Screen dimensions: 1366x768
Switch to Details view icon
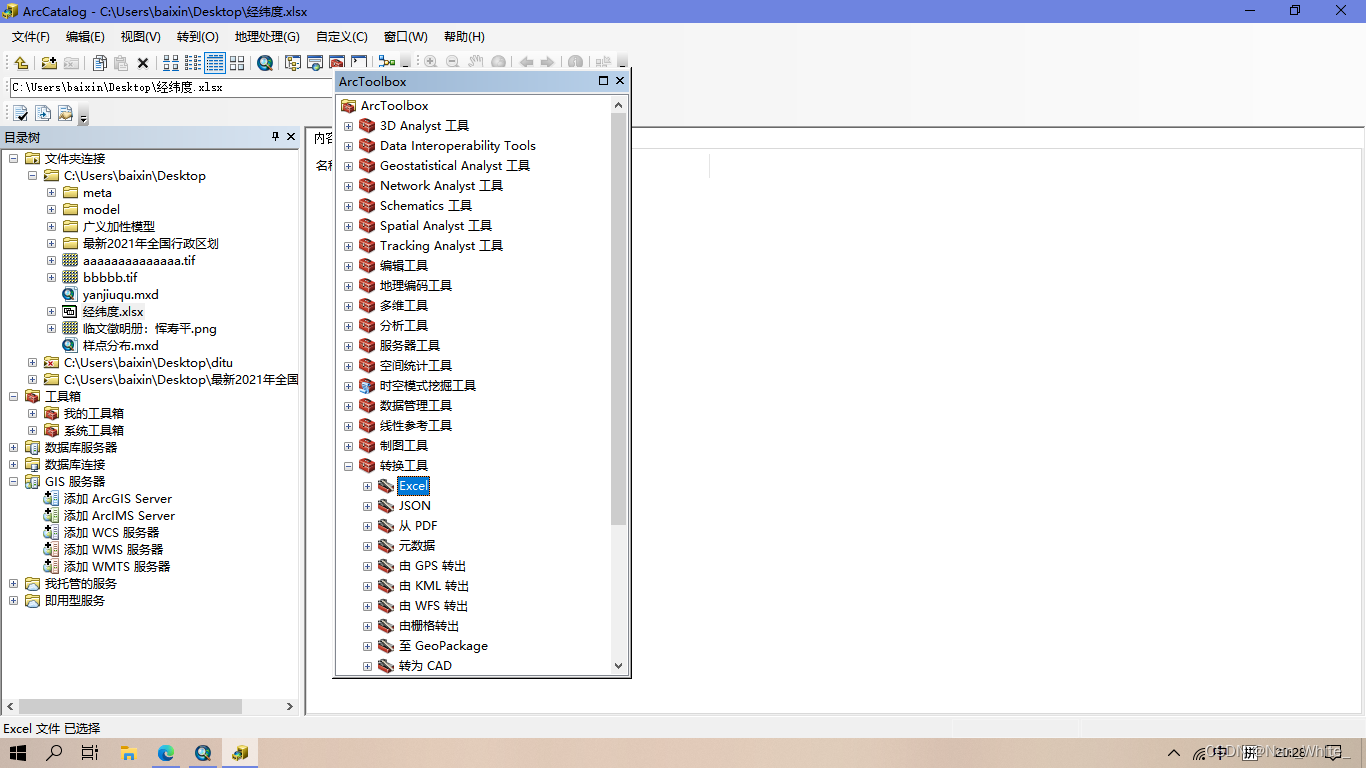pos(215,63)
